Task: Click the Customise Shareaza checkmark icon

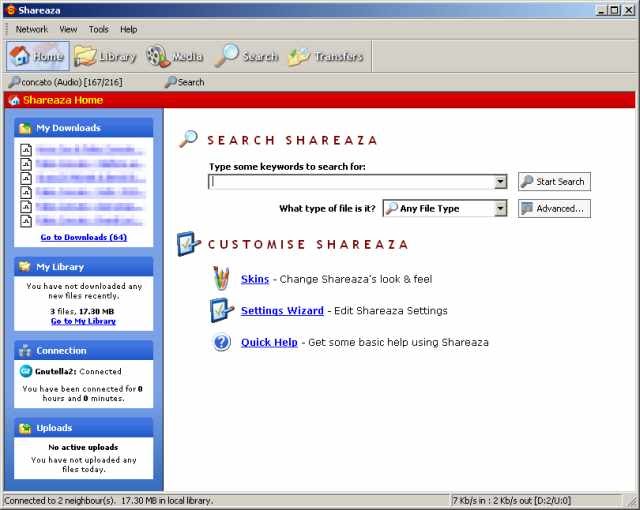Action: (x=189, y=244)
